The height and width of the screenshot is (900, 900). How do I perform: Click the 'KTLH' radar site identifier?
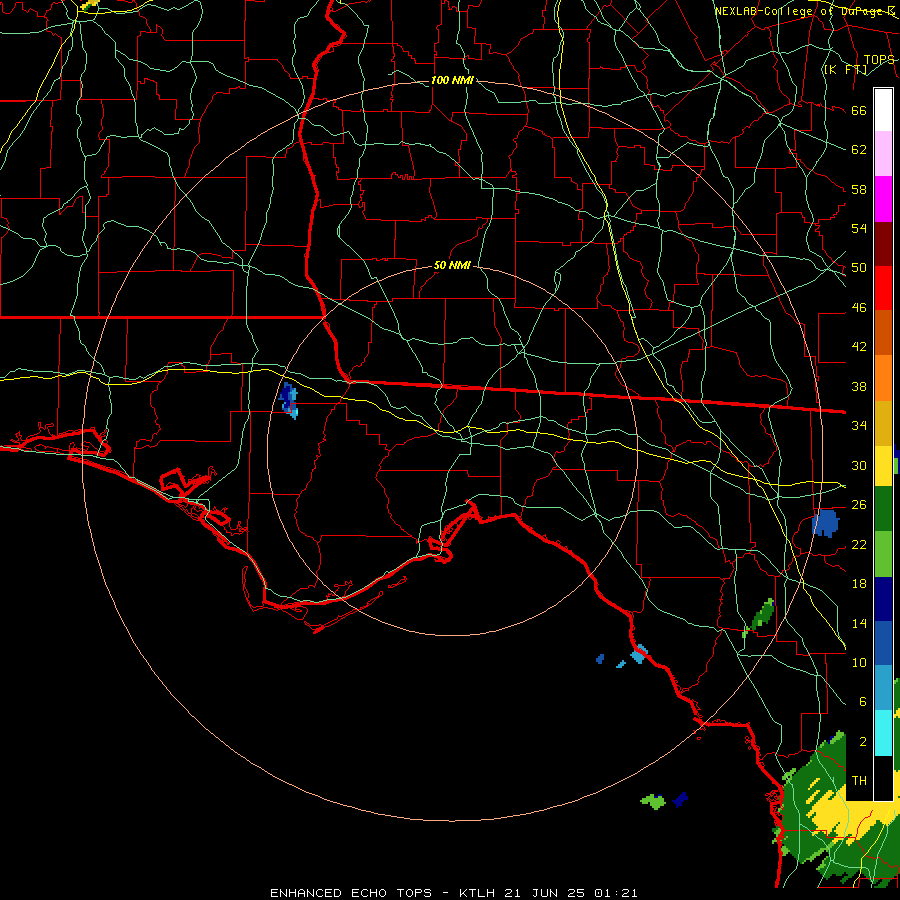(479, 893)
